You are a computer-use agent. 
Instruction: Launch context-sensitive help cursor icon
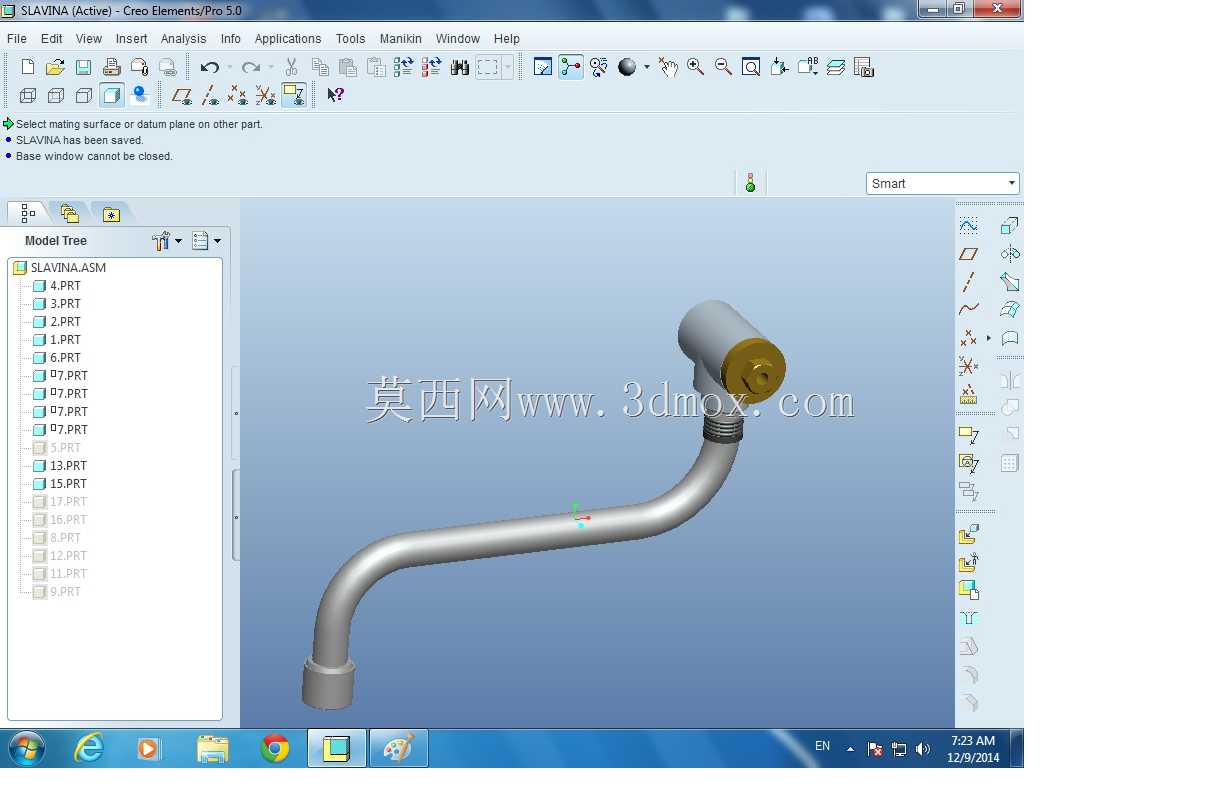tap(336, 95)
